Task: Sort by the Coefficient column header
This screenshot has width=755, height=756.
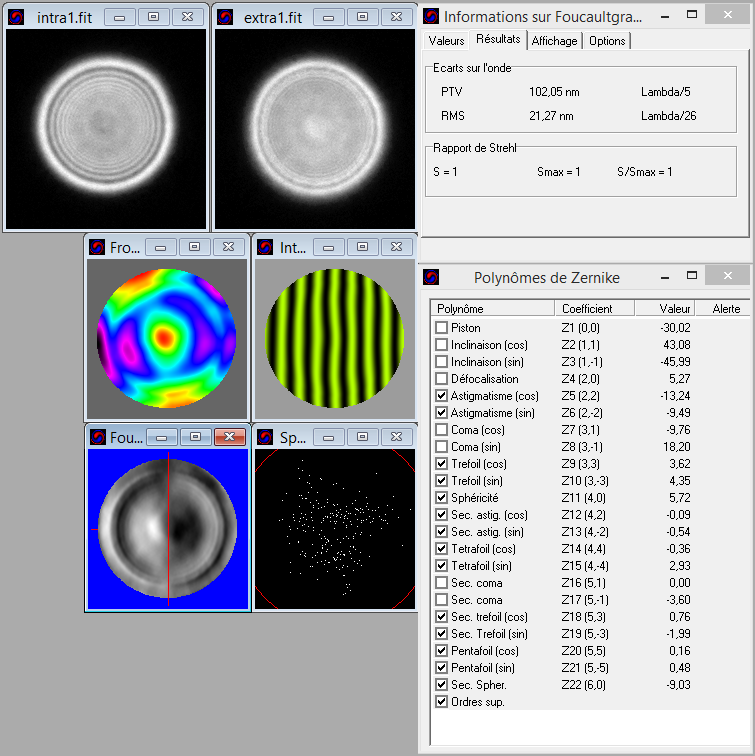Action: 594,309
